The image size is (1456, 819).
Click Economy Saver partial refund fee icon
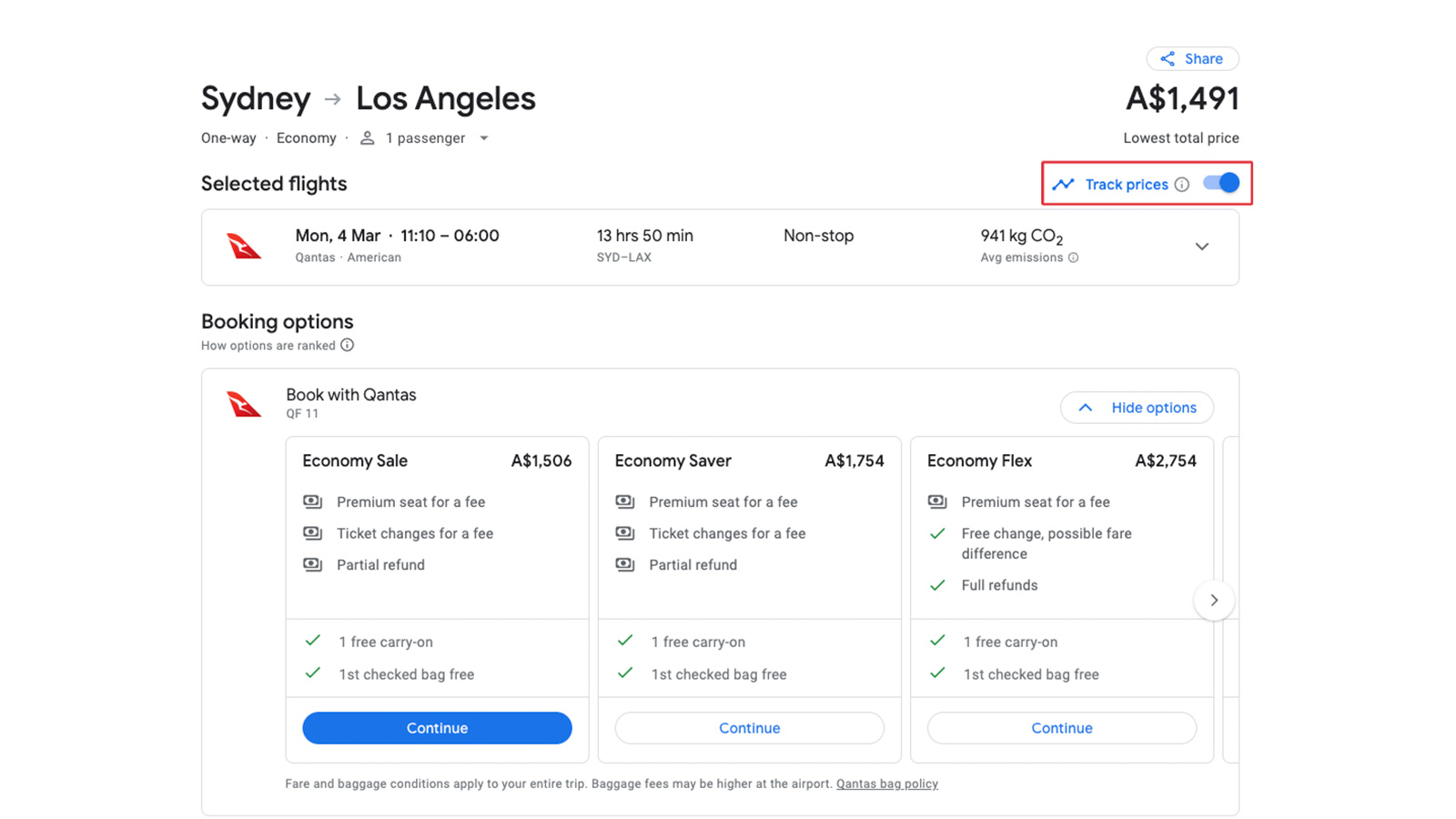point(624,564)
